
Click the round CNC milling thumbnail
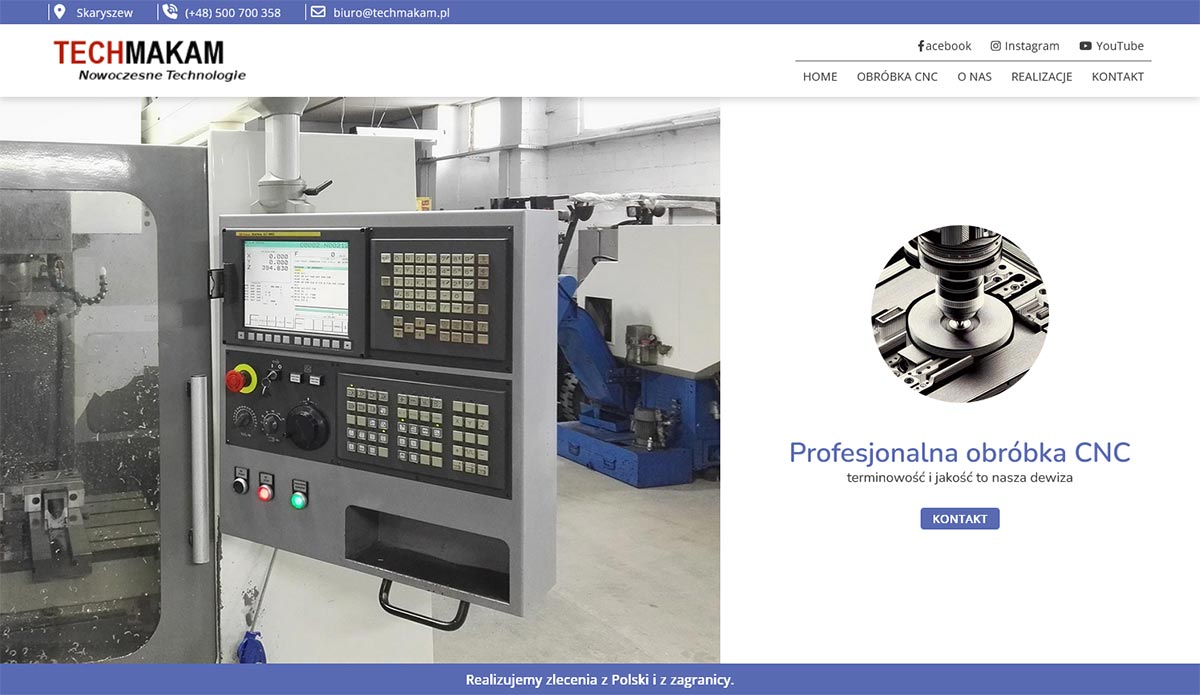click(x=960, y=314)
